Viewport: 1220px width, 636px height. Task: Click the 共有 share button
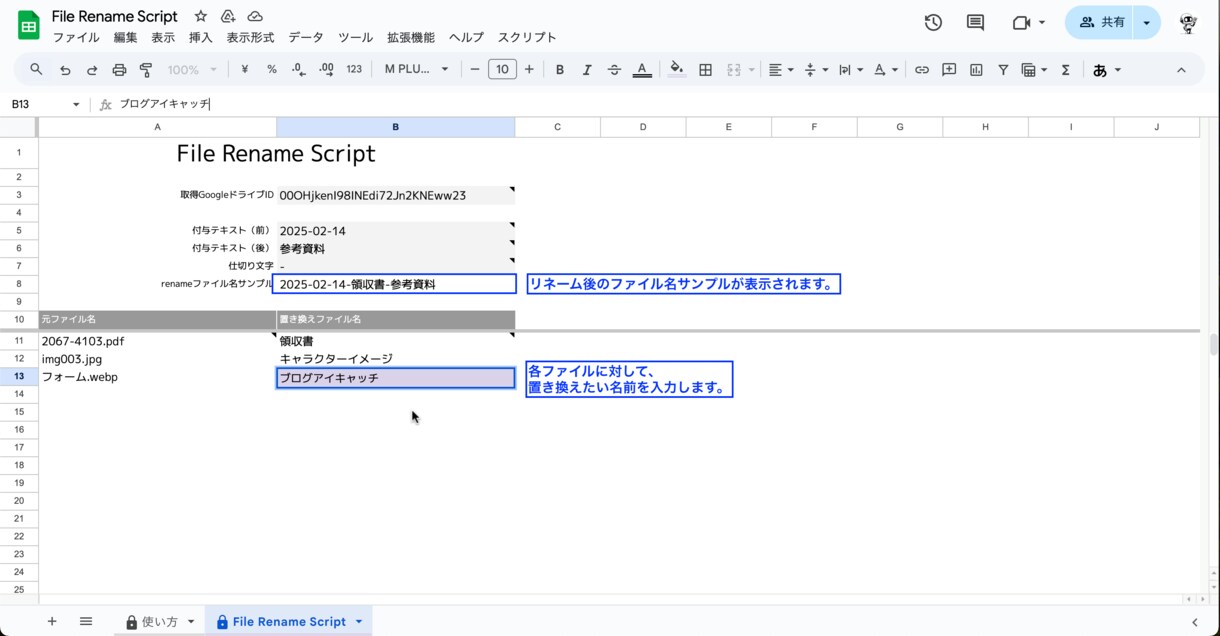tap(1101, 22)
